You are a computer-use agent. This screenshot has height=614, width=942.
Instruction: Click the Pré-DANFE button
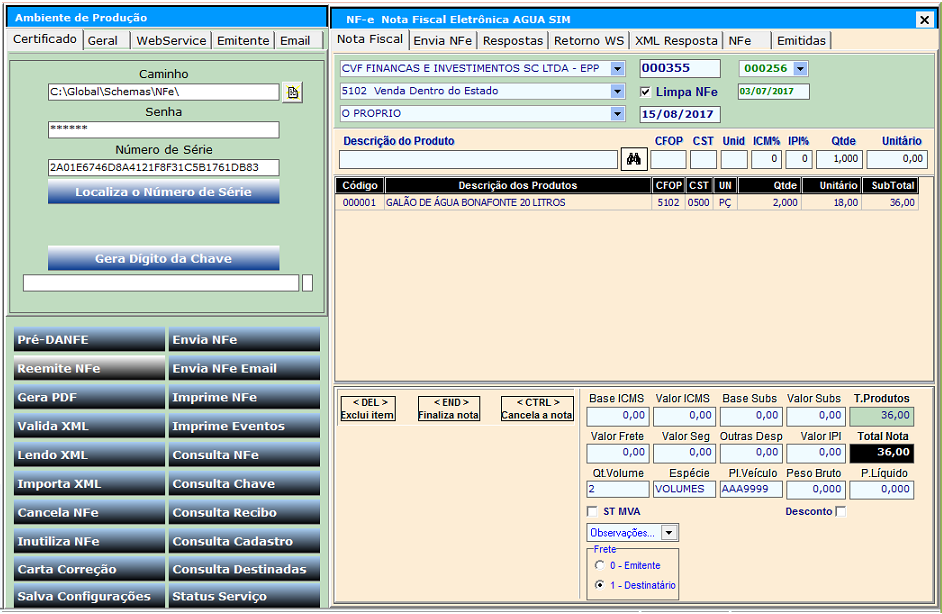[90, 339]
